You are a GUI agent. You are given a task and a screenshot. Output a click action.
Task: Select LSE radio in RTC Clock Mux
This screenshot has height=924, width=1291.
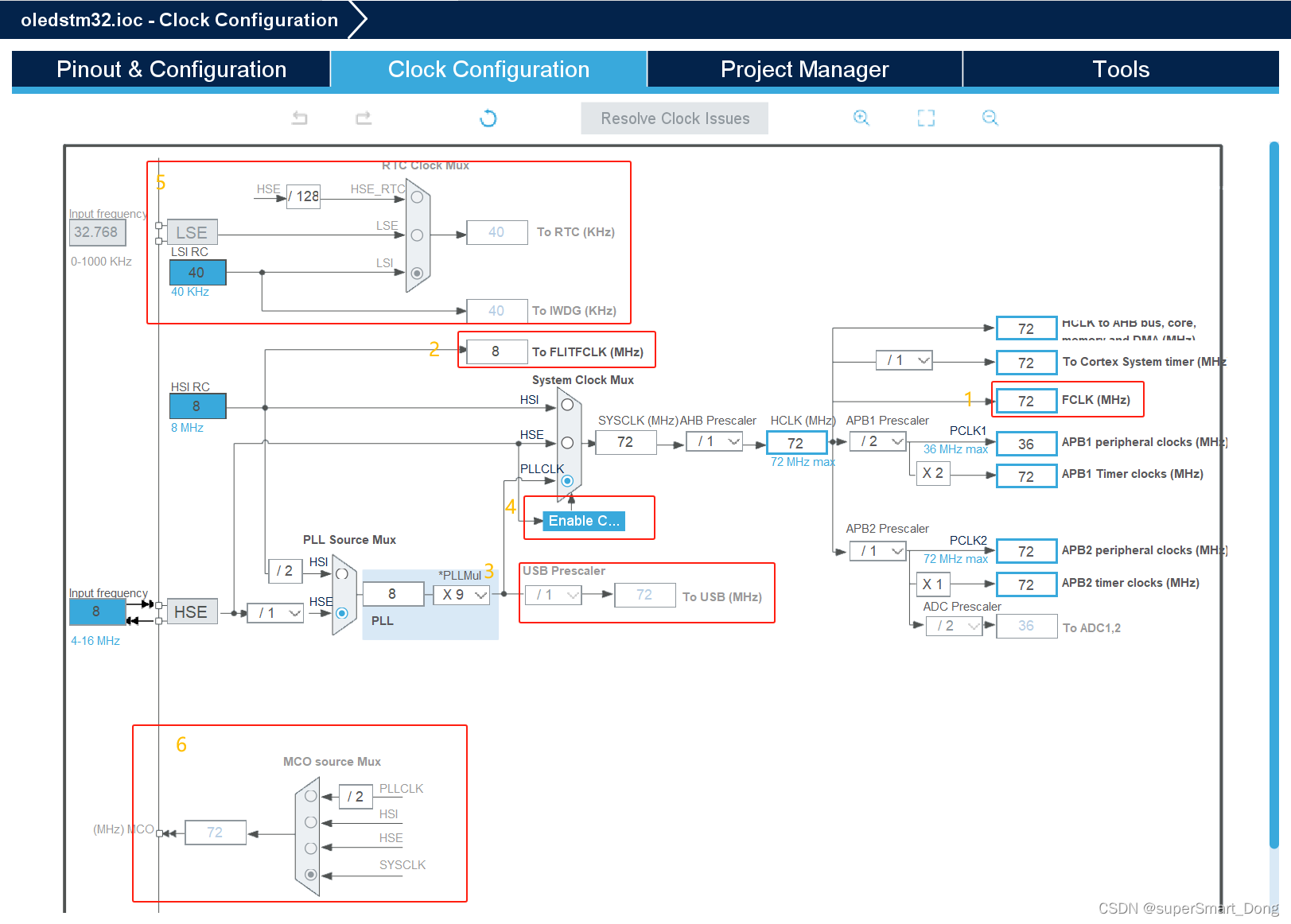[417, 235]
